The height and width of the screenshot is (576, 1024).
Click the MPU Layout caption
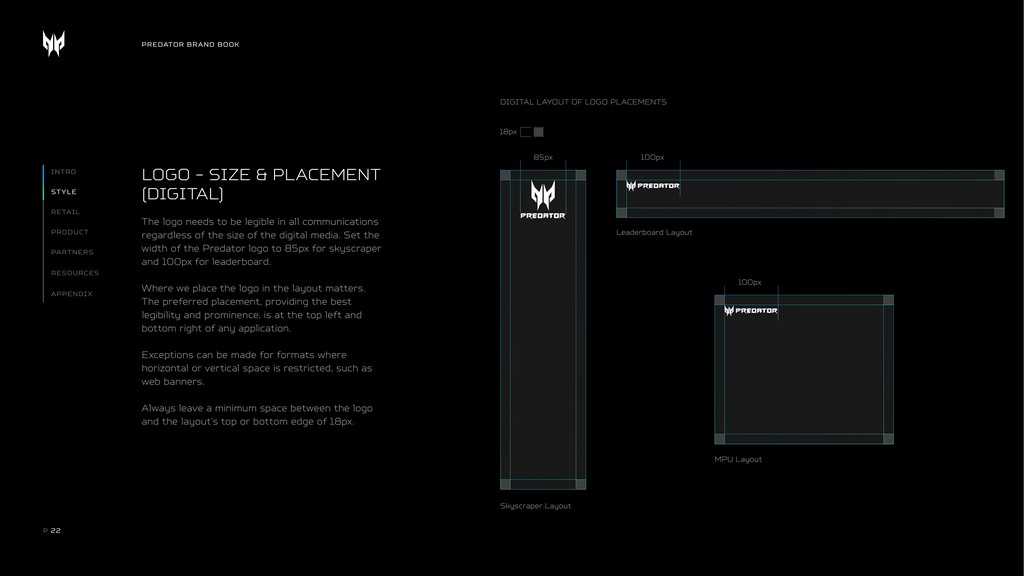point(738,460)
